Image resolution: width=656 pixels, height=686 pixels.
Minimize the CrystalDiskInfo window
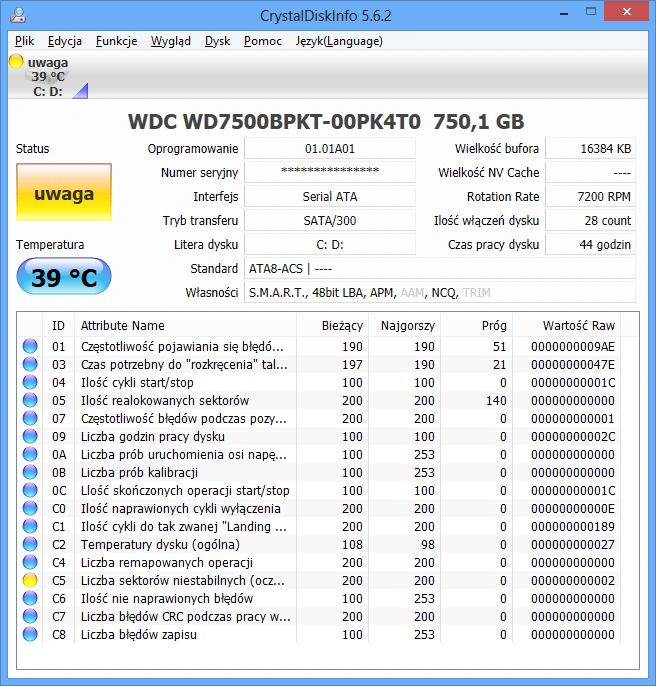point(564,13)
